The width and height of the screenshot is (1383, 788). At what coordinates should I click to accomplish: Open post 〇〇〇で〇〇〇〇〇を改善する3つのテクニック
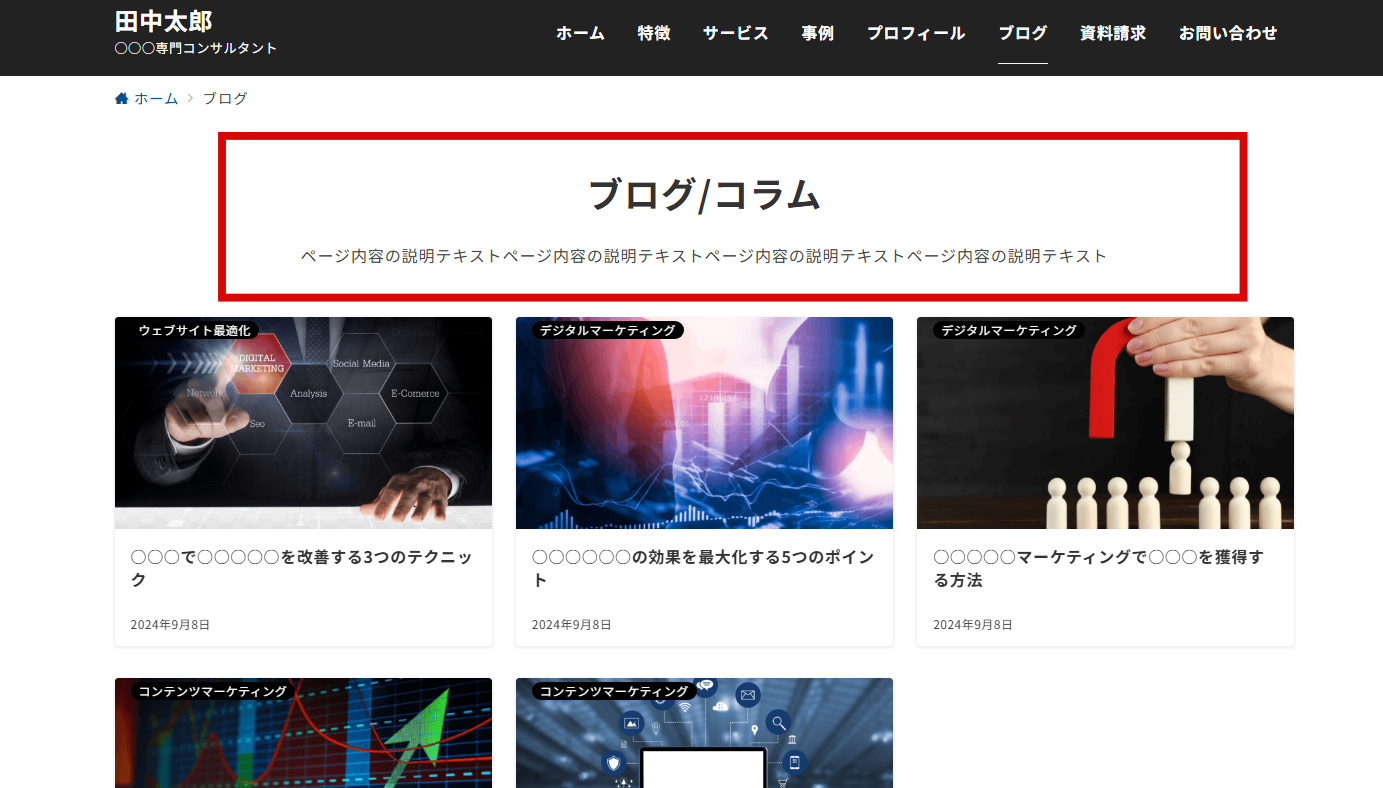tap(302, 568)
